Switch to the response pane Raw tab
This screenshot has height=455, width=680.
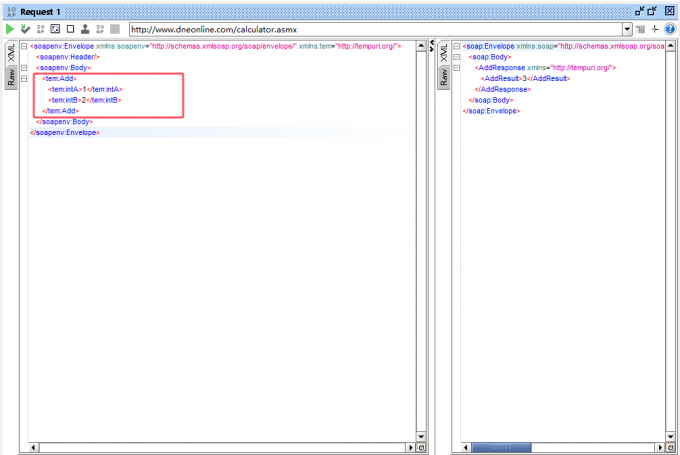443,77
